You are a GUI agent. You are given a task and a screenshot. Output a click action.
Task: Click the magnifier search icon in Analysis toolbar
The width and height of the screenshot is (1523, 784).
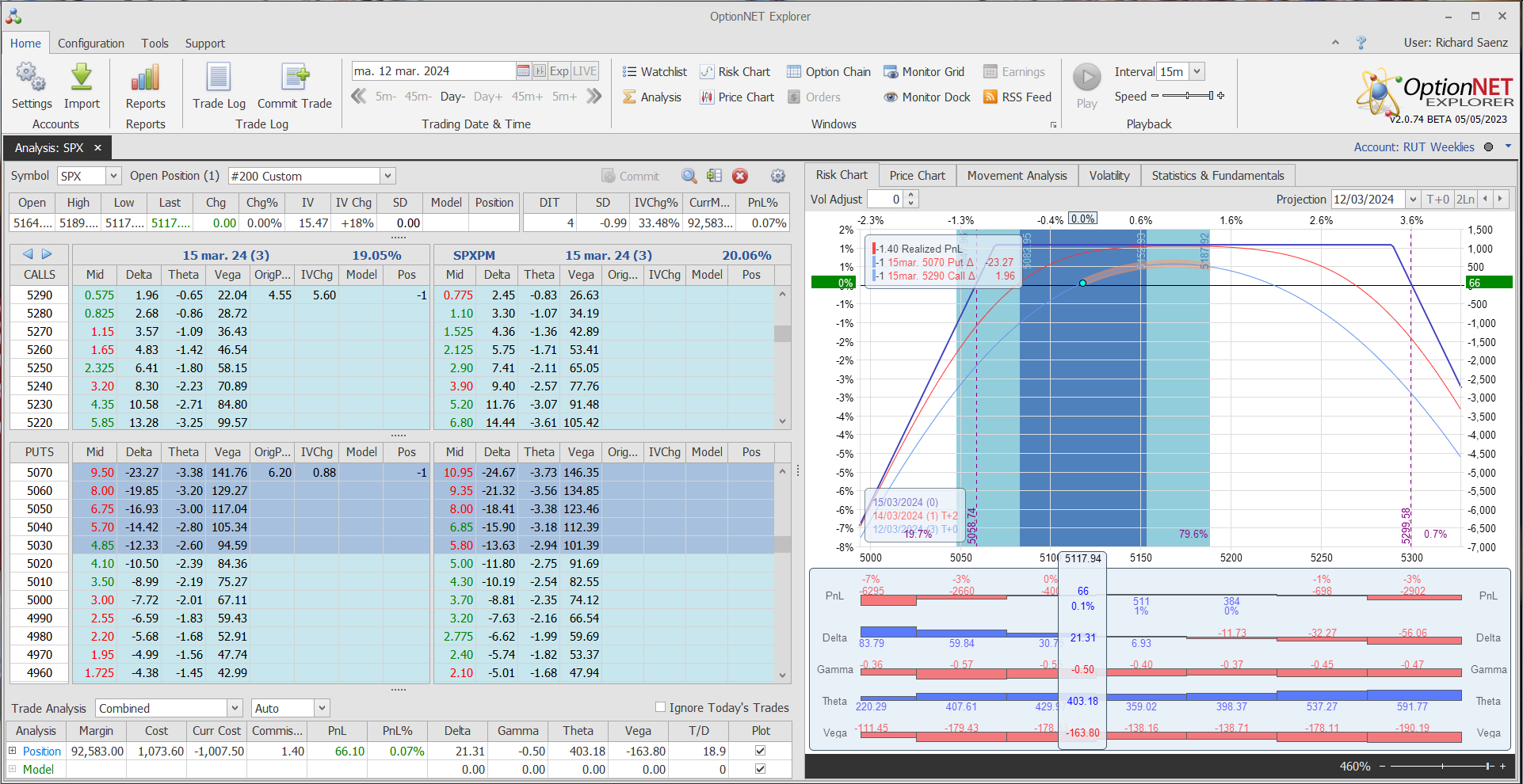[689, 176]
